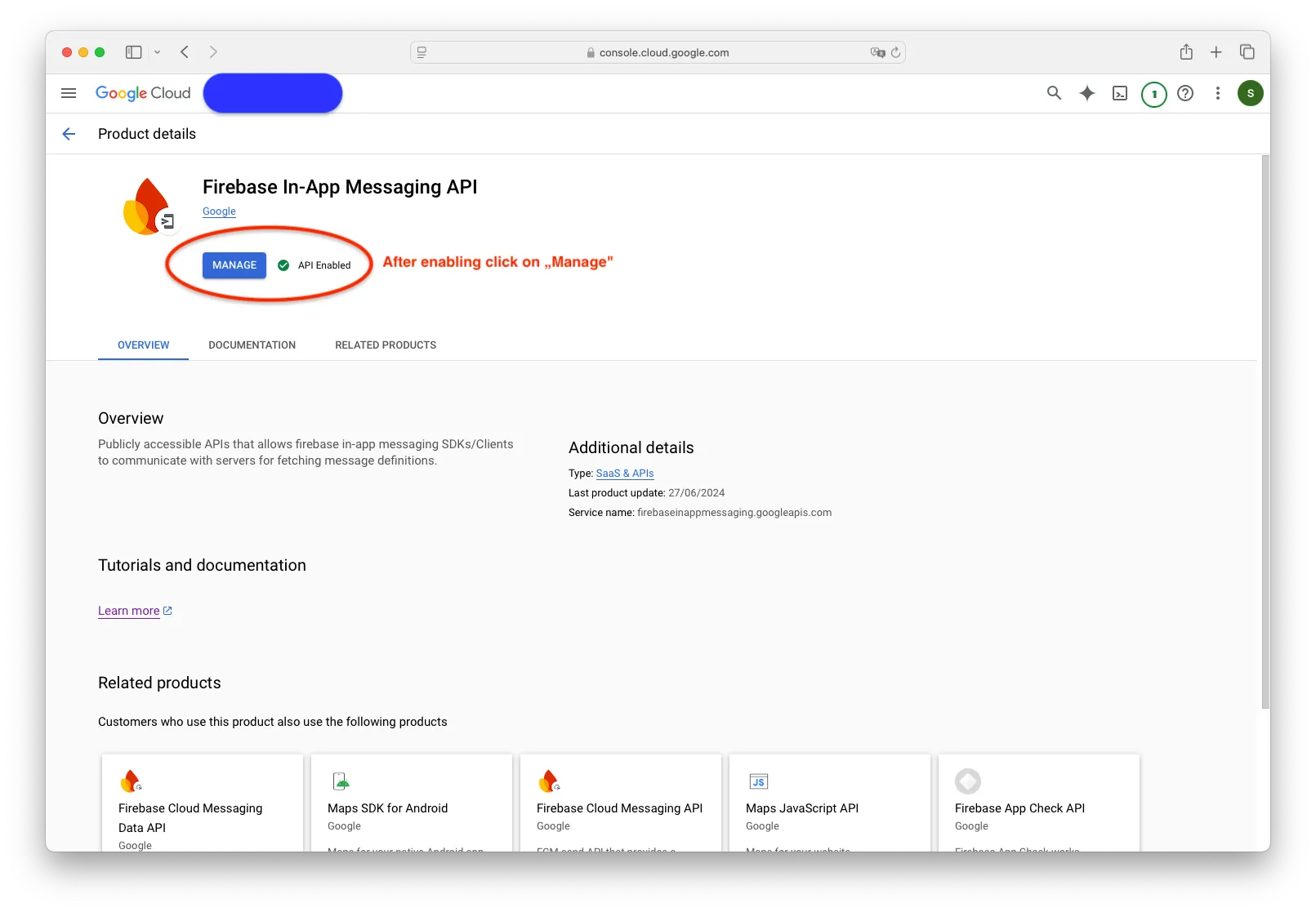Click the MANAGE button
The image size is (1316, 912).
pos(234,265)
